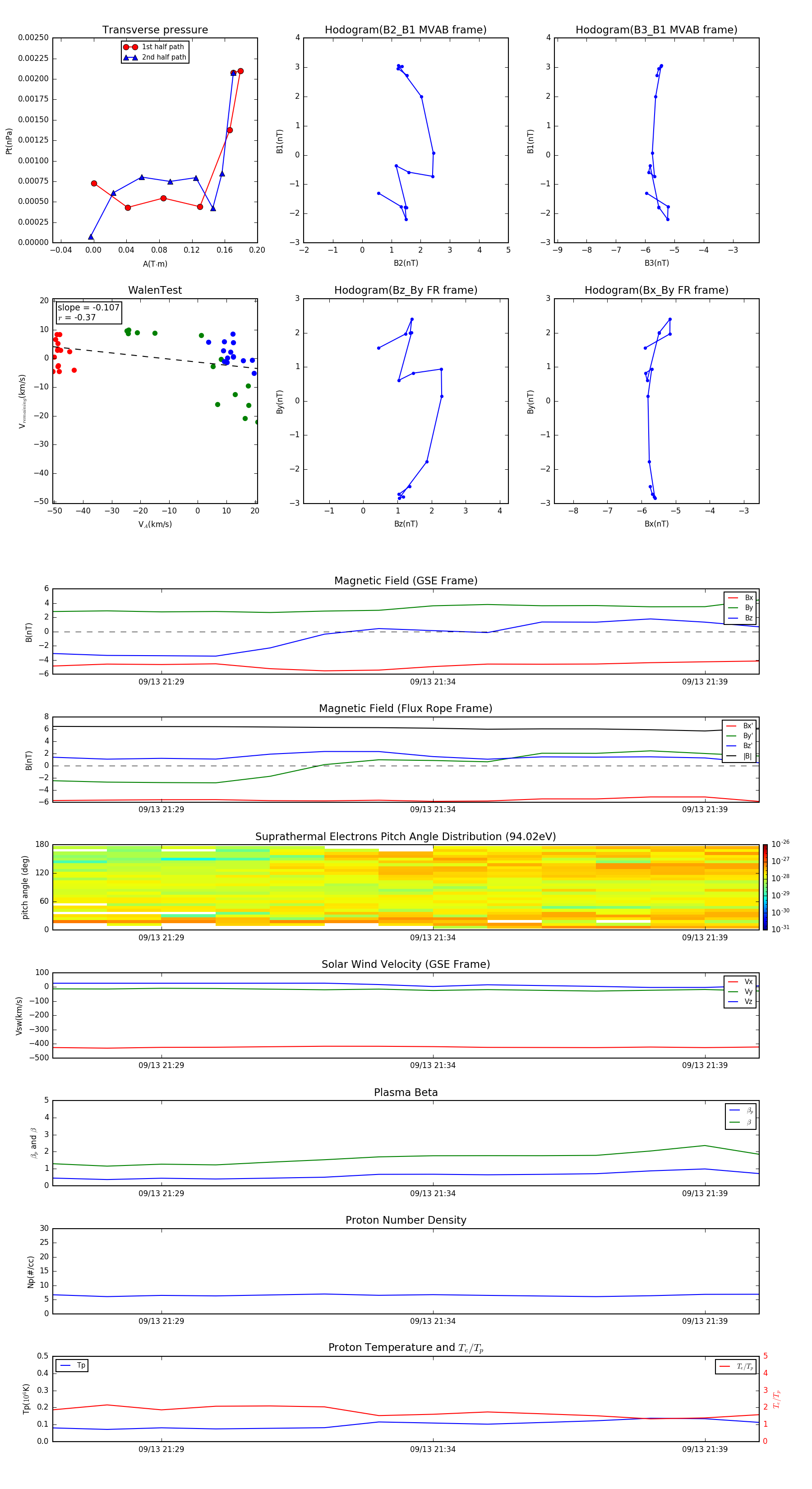The image size is (812, 1489).
Task: Click the 'A(T·m)' x-axis label
Action: [x=155, y=264]
